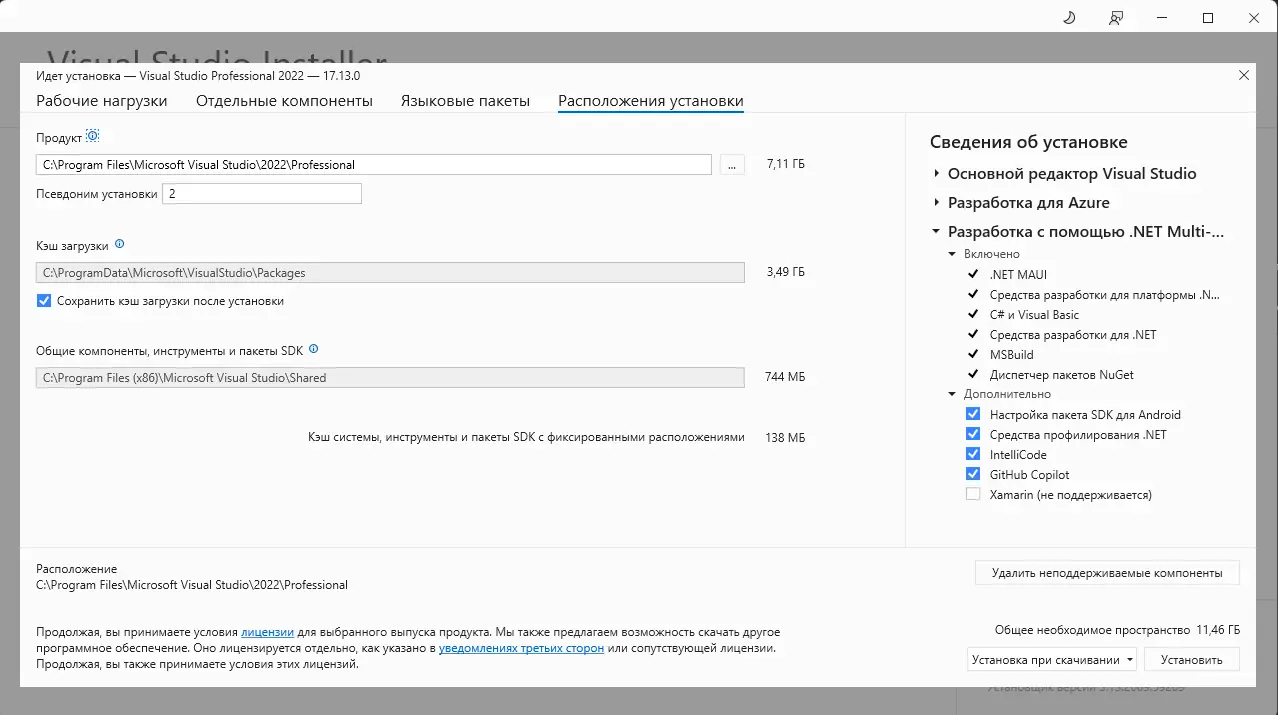Uncheck the GitHub Copilot component
This screenshot has width=1278, height=715.
pyautogui.click(x=972, y=473)
